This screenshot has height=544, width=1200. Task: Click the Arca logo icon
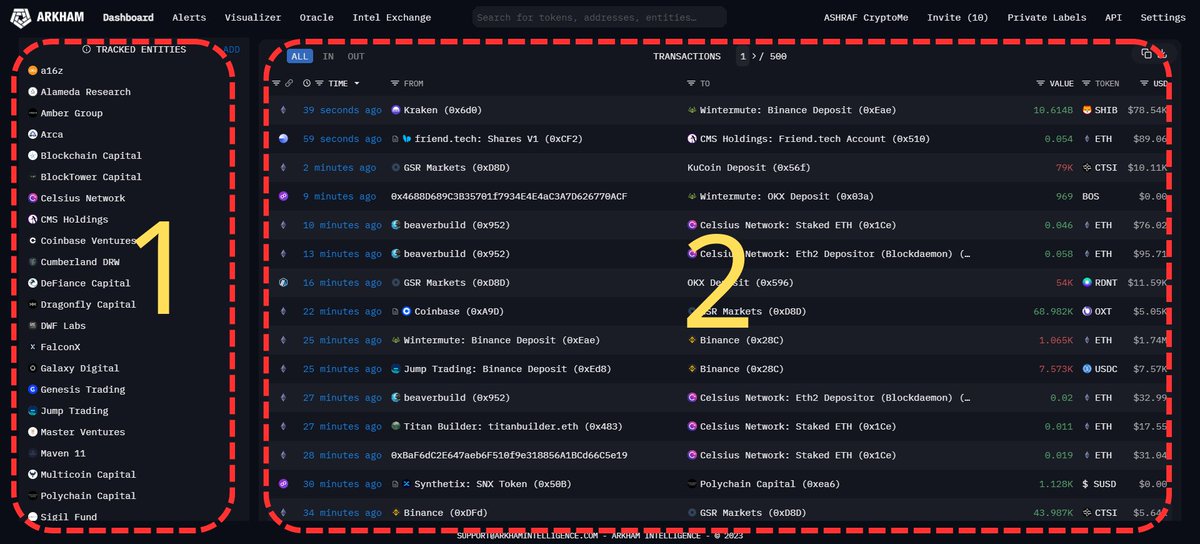[33, 134]
